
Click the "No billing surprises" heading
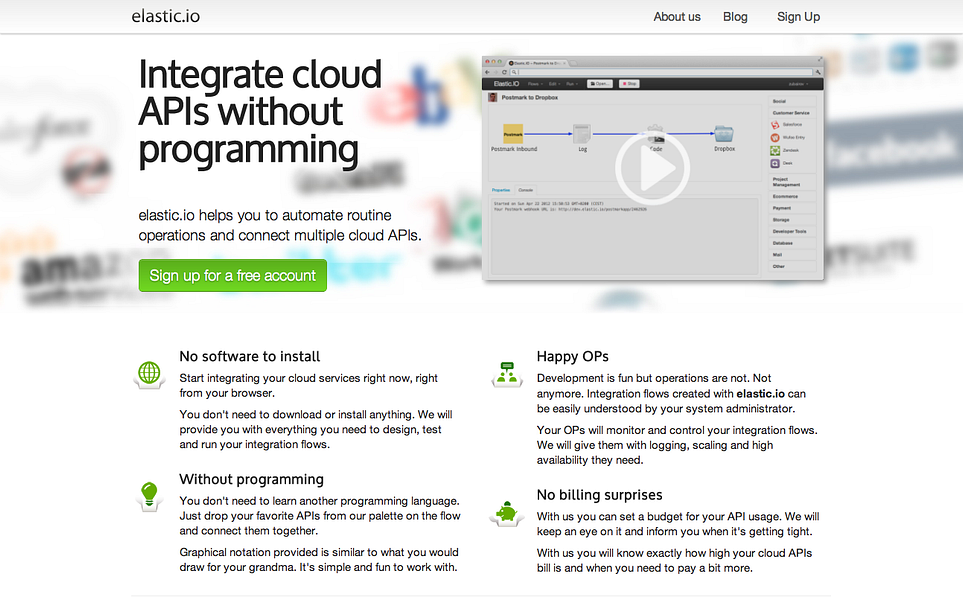[x=599, y=494]
